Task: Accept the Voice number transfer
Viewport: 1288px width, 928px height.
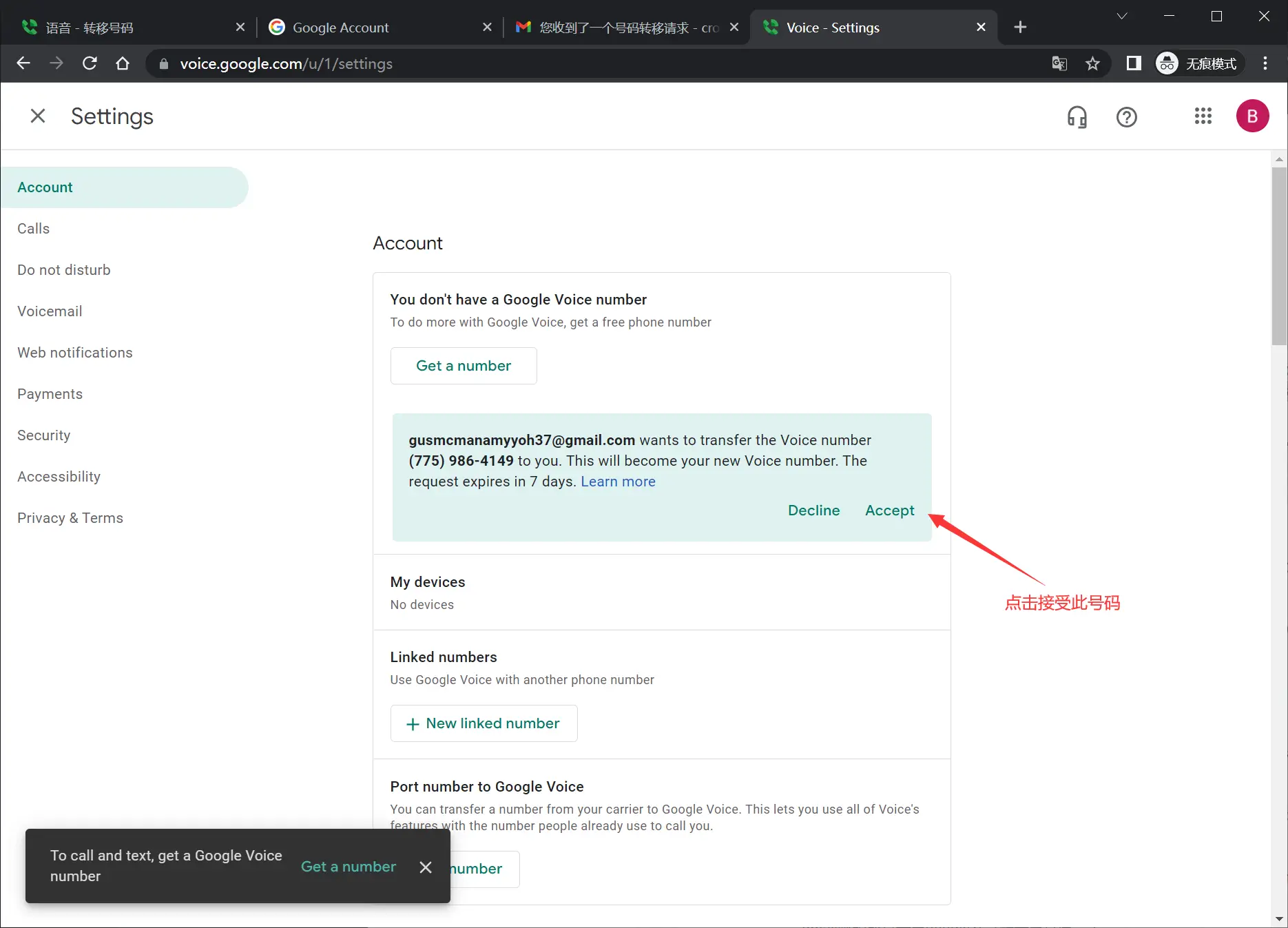Action: [889, 510]
